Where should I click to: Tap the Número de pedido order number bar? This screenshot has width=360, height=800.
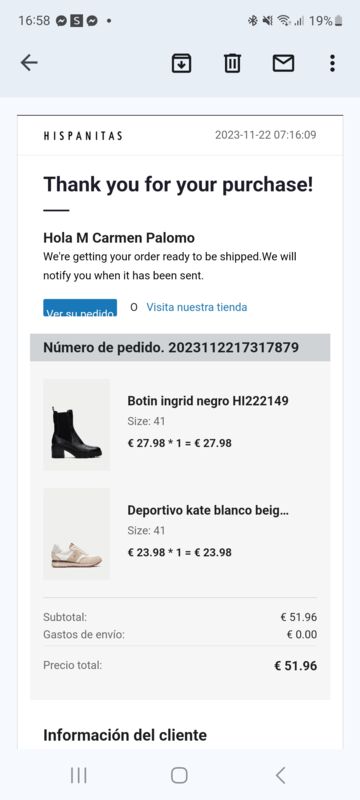[x=180, y=347]
